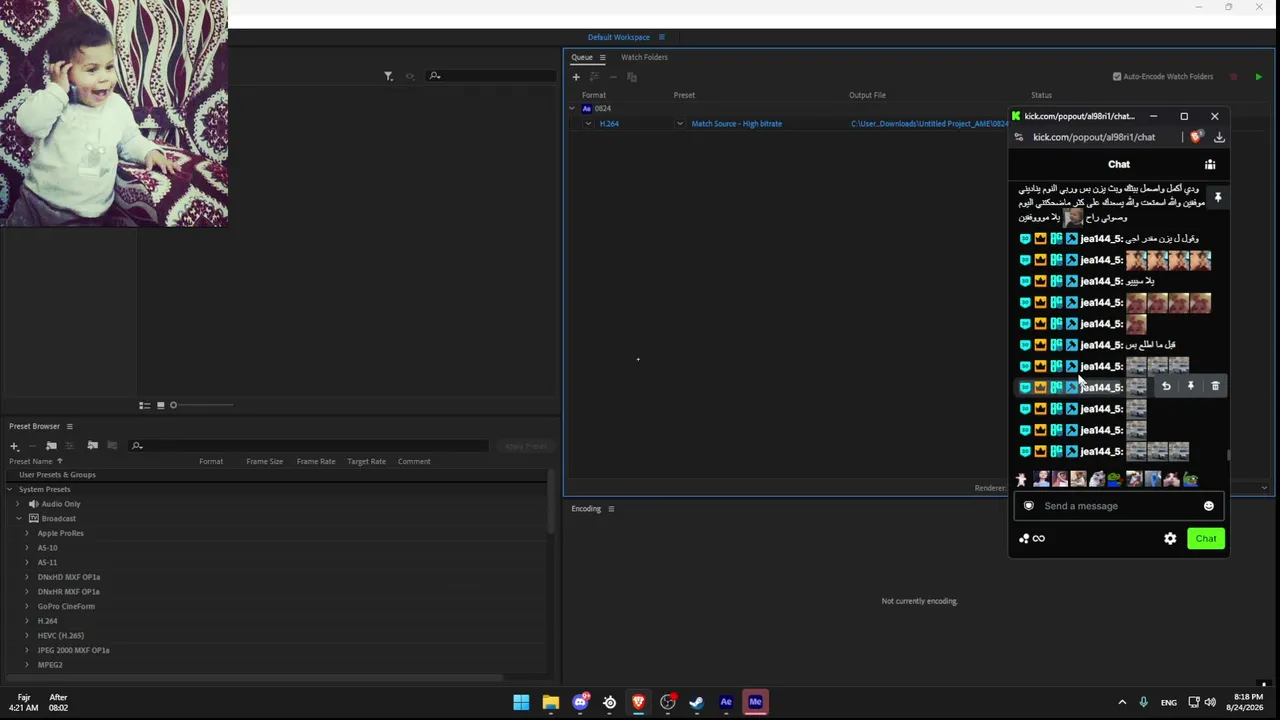Click the Send a message input field
Image resolution: width=1280 pixels, height=720 pixels.
(x=1117, y=506)
